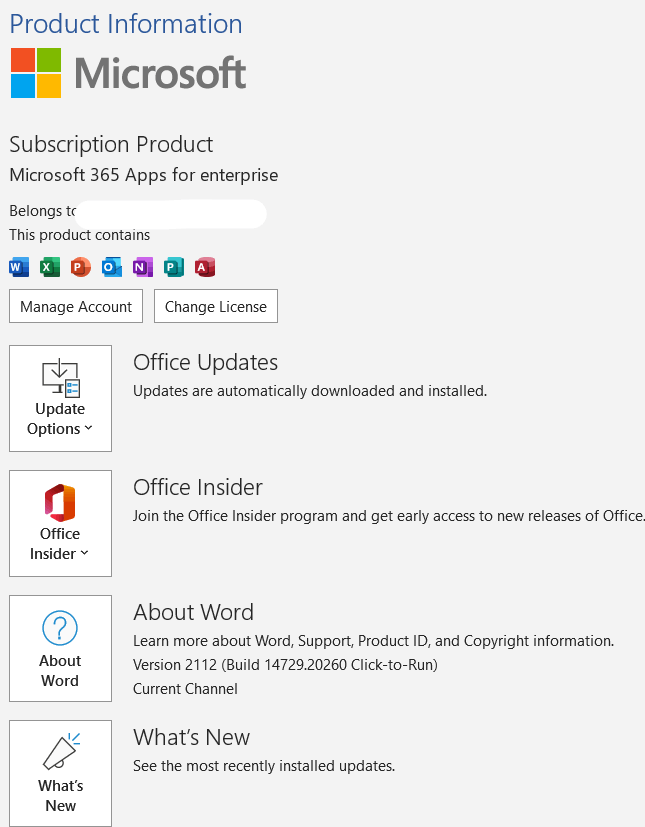645x827 pixels.
Task: Click the Word app icon
Action: 19,267
